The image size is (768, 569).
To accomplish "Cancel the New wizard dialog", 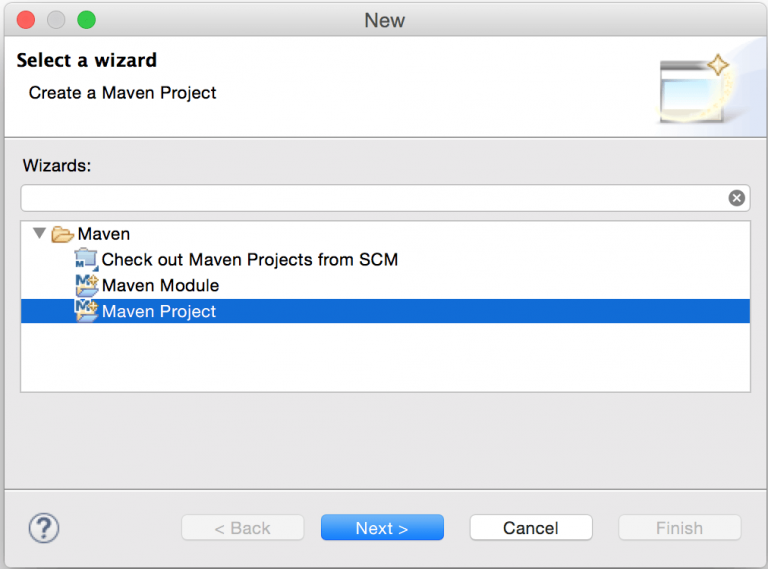I will [531, 528].
